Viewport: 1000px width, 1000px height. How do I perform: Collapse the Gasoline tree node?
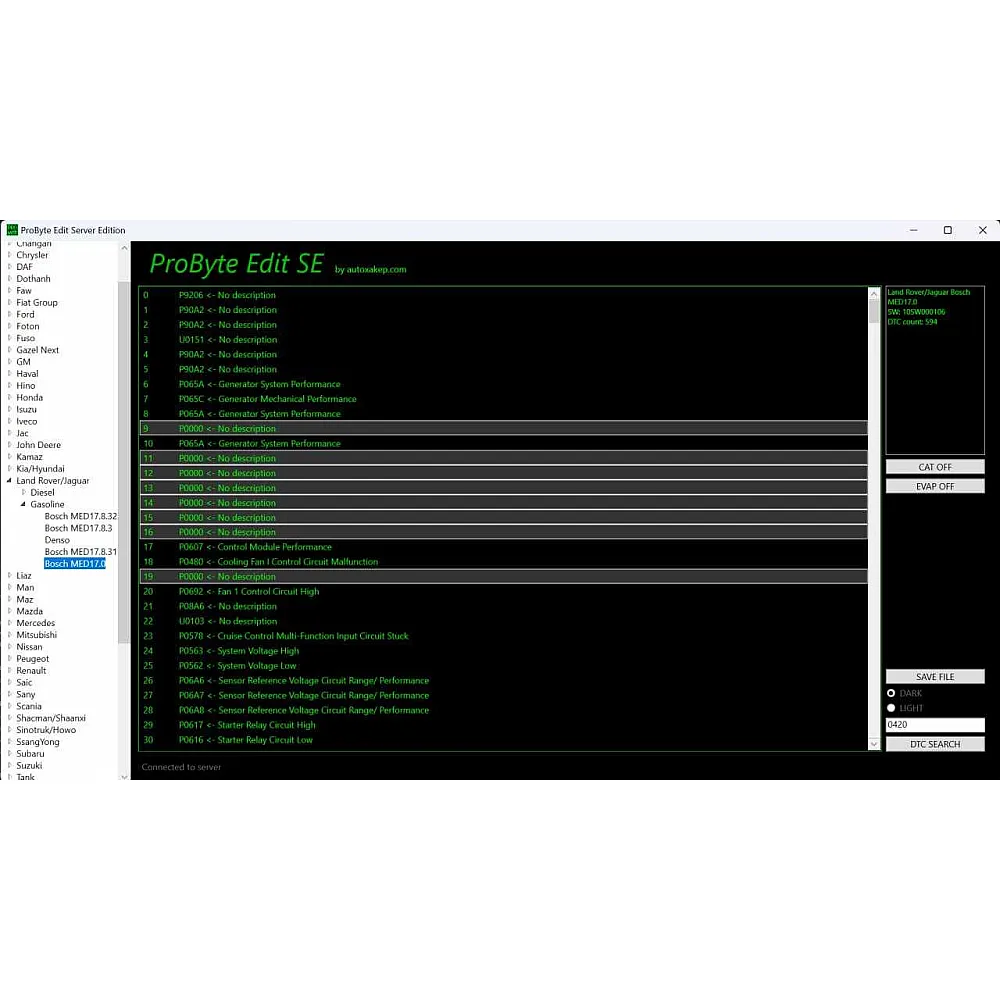(x=24, y=504)
